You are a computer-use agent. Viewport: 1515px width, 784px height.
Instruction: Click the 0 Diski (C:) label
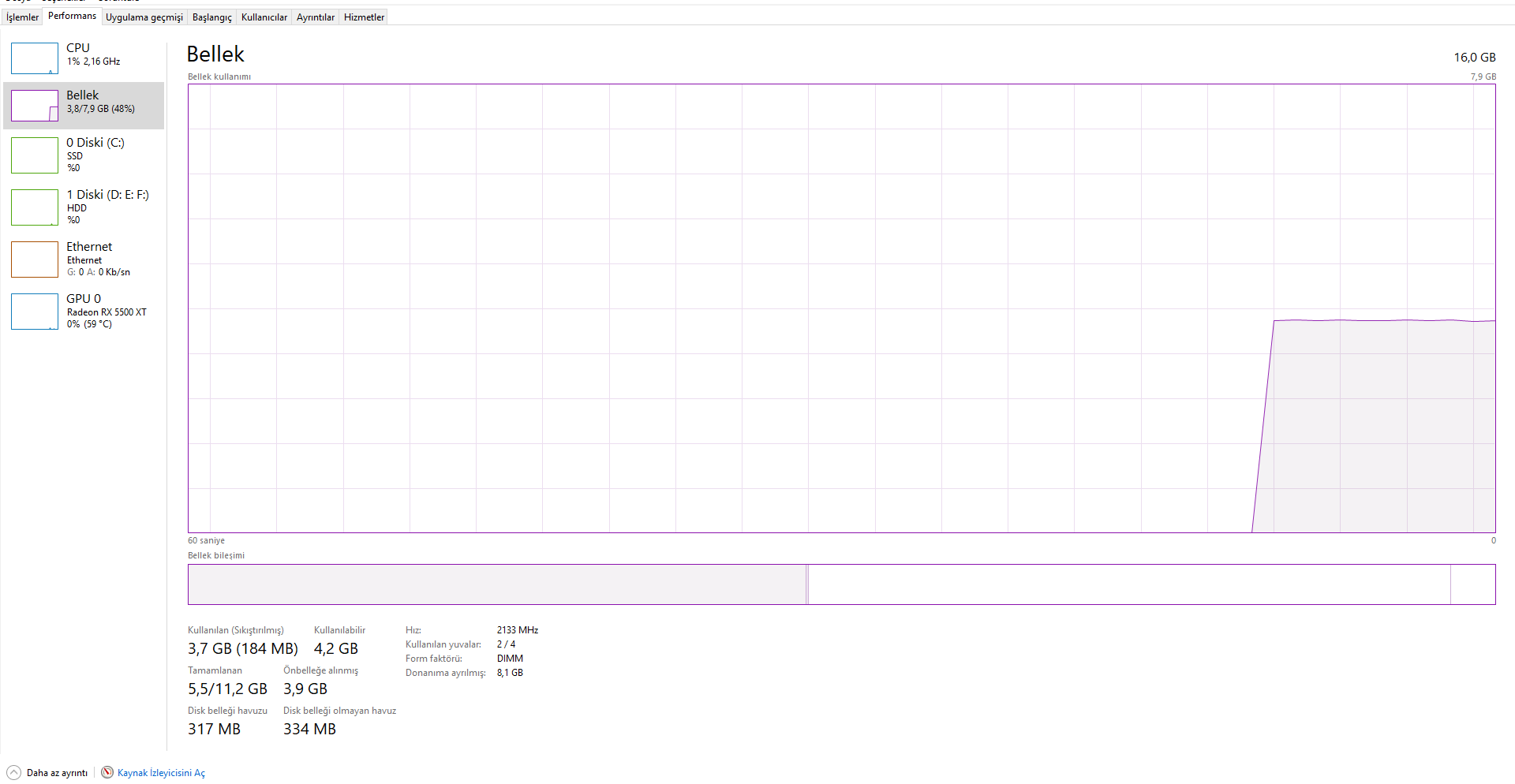pyautogui.click(x=95, y=143)
